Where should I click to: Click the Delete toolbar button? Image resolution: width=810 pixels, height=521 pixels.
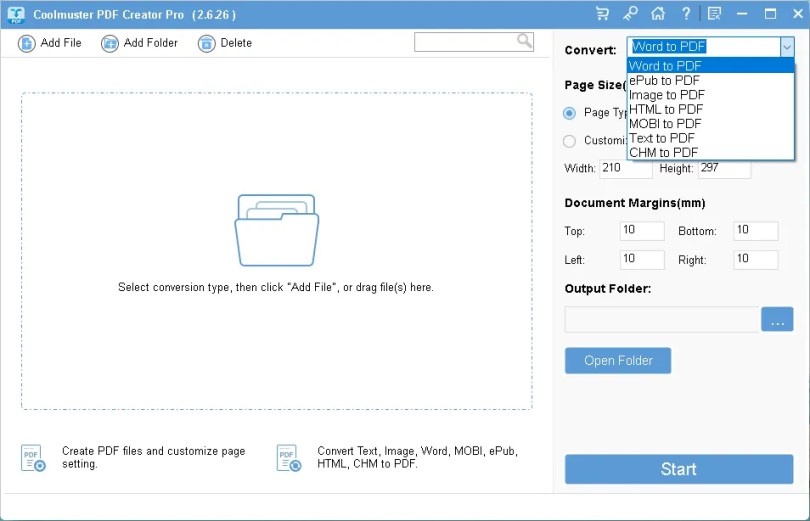coord(225,43)
